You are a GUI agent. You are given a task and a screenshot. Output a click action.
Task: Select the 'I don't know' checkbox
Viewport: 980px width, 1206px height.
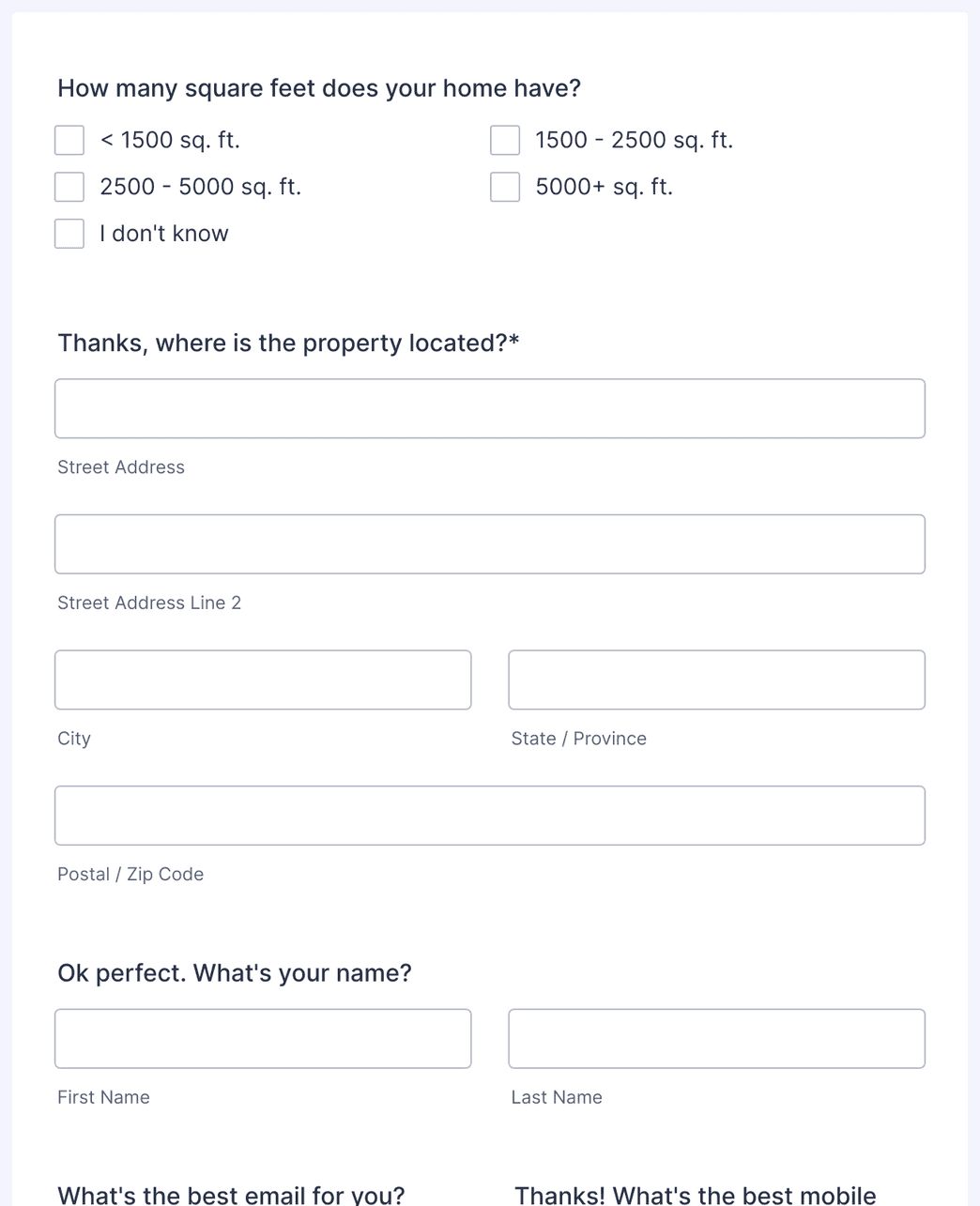69,233
